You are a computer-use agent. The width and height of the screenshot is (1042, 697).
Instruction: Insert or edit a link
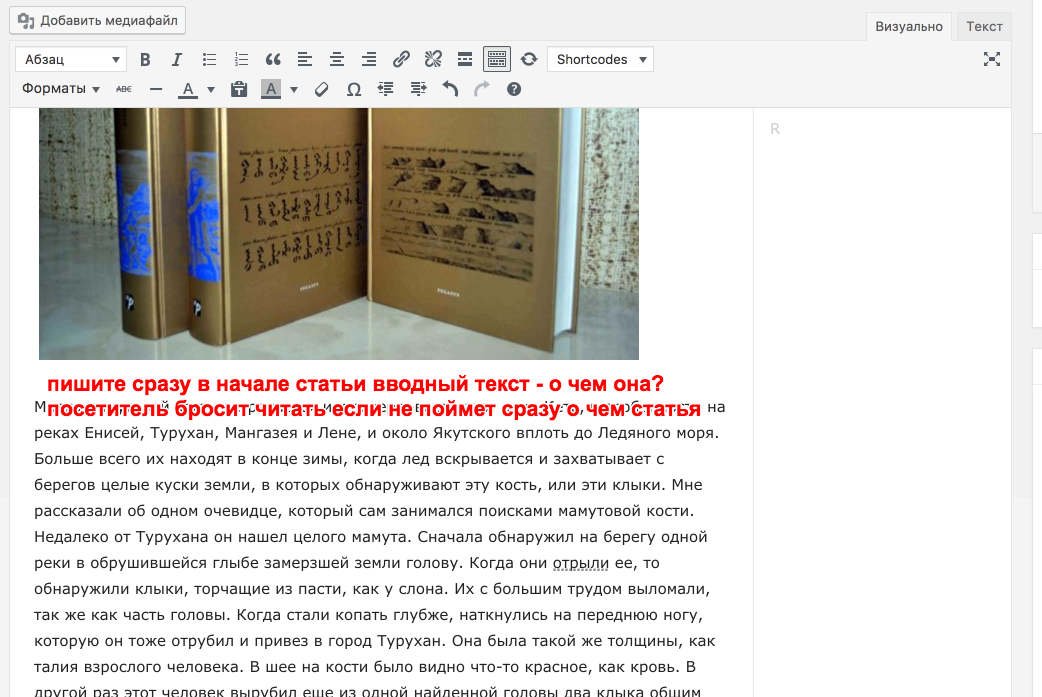coord(401,60)
